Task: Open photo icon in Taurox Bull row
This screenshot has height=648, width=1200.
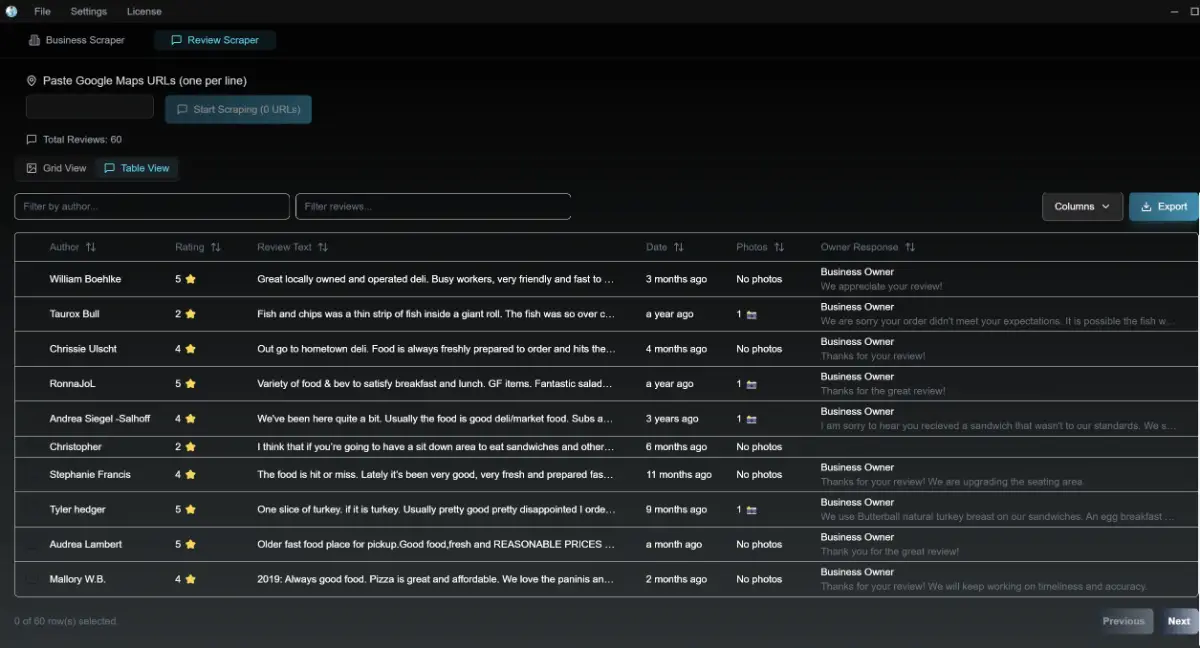Action: pyautogui.click(x=751, y=314)
